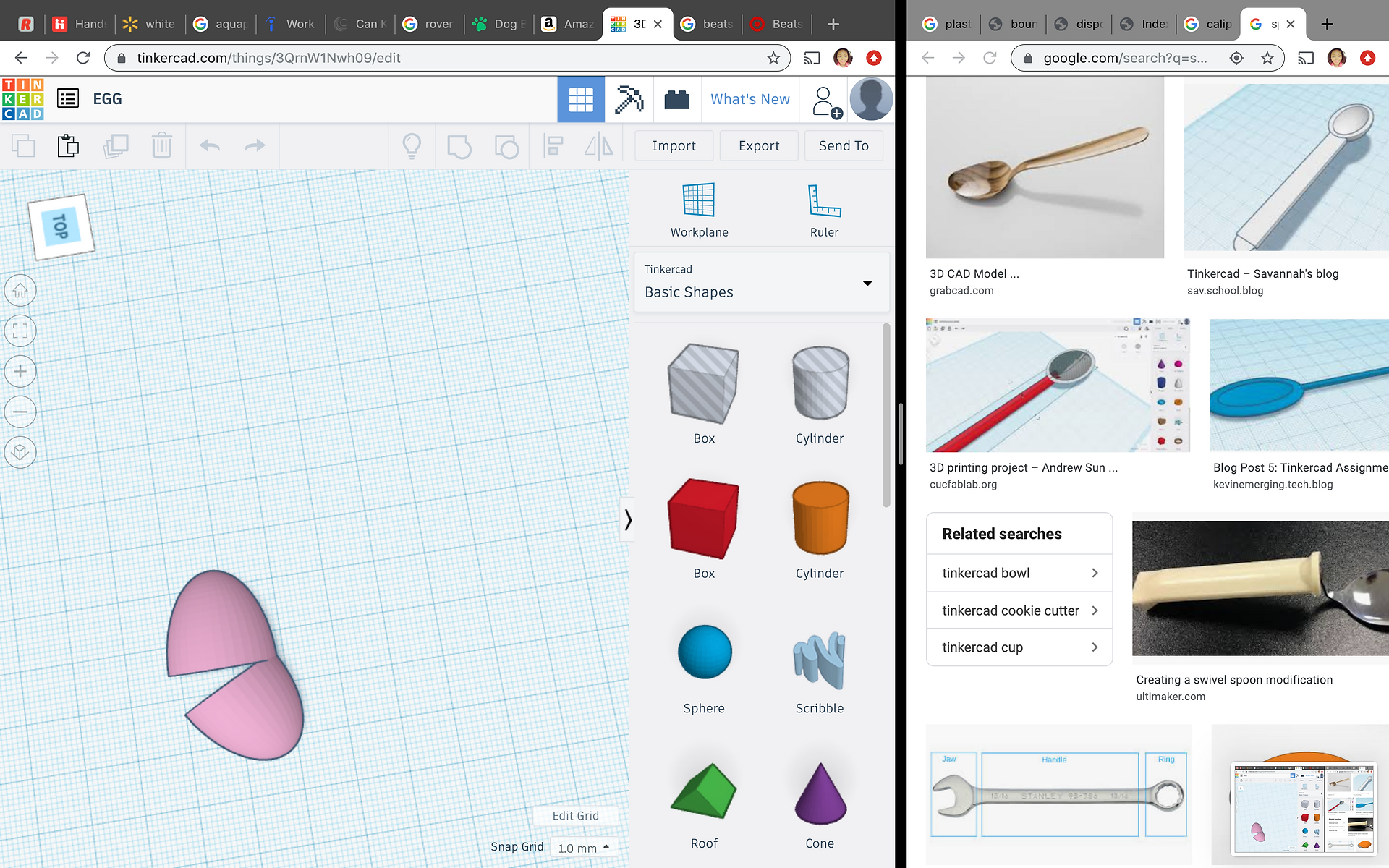This screenshot has width=1389, height=868.
Task: Click the Align tool icon
Action: 553,146
